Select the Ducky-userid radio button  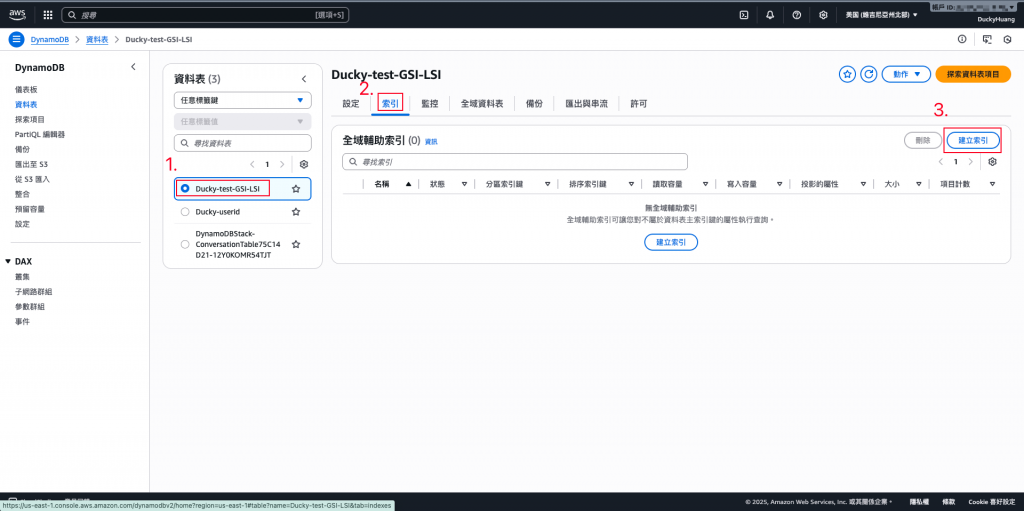(x=185, y=212)
